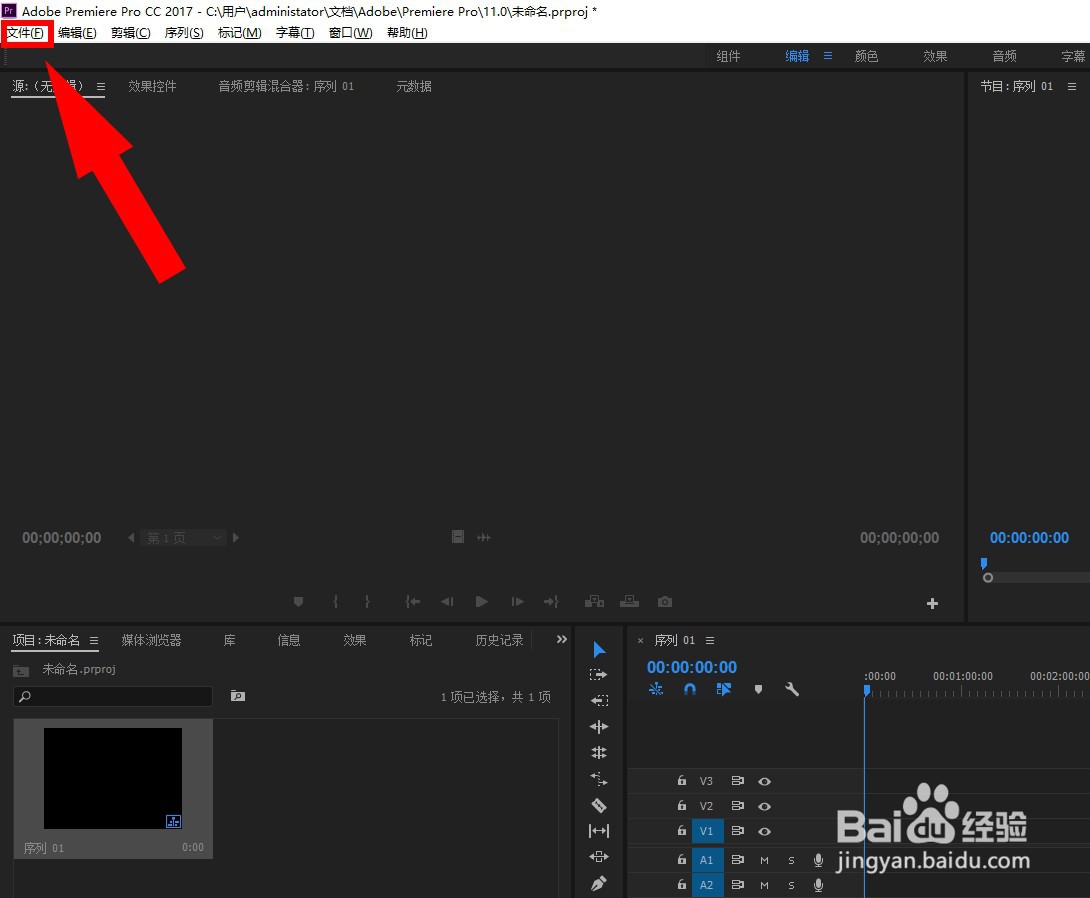Select the Pen tool
The width and height of the screenshot is (1090, 898).
599,883
